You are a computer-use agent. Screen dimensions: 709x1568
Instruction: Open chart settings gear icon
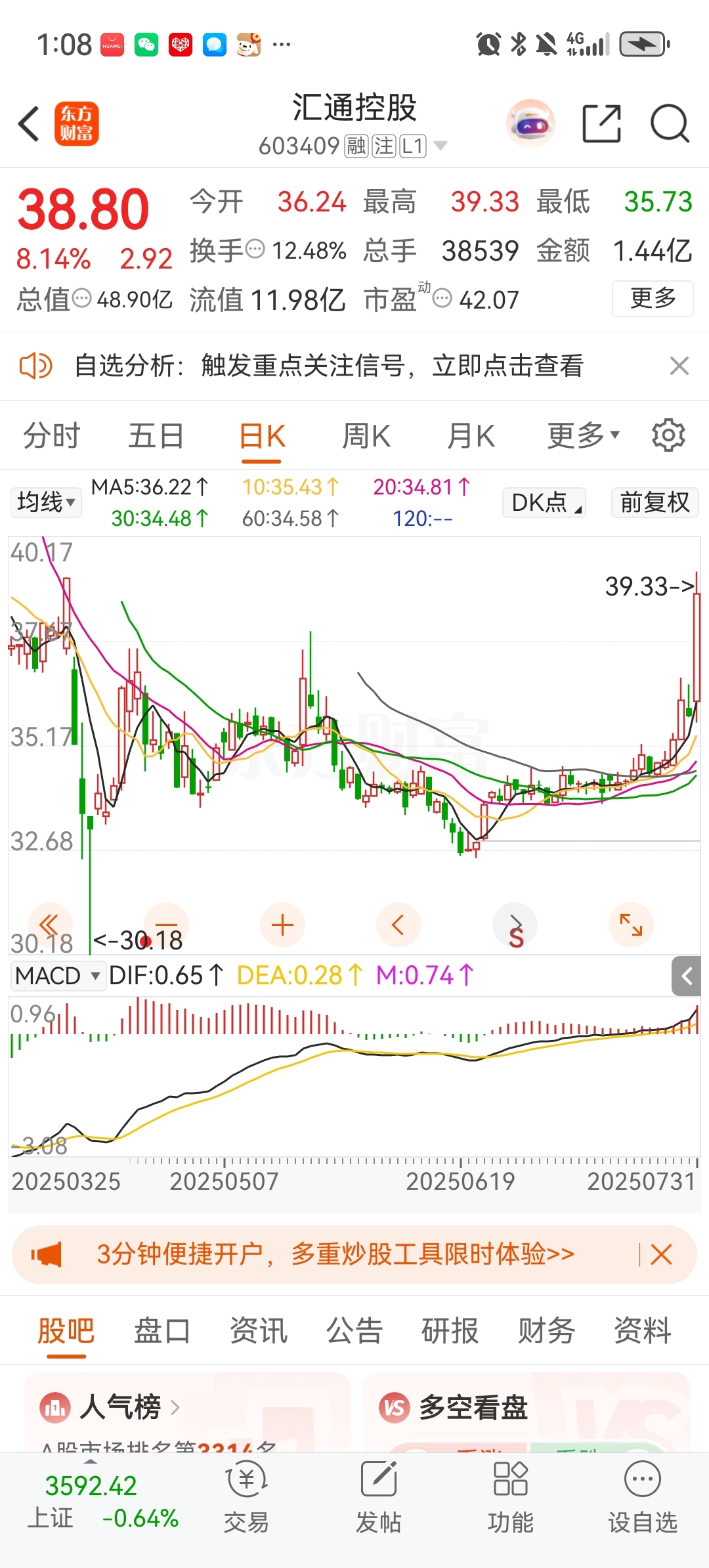click(x=668, y=435)
